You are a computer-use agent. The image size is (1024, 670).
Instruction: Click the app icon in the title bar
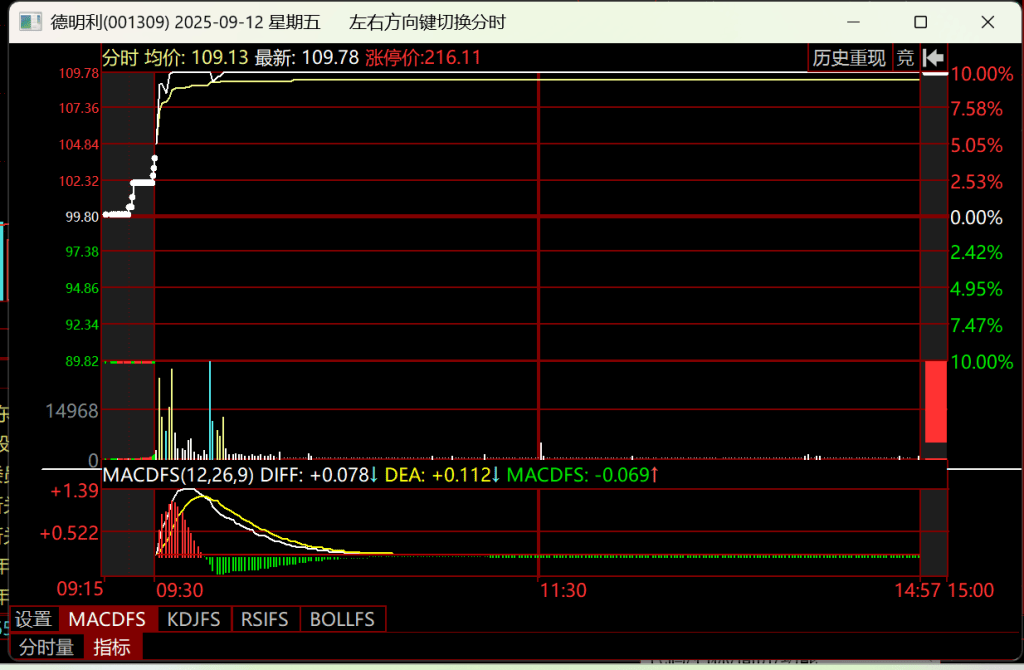31,22
